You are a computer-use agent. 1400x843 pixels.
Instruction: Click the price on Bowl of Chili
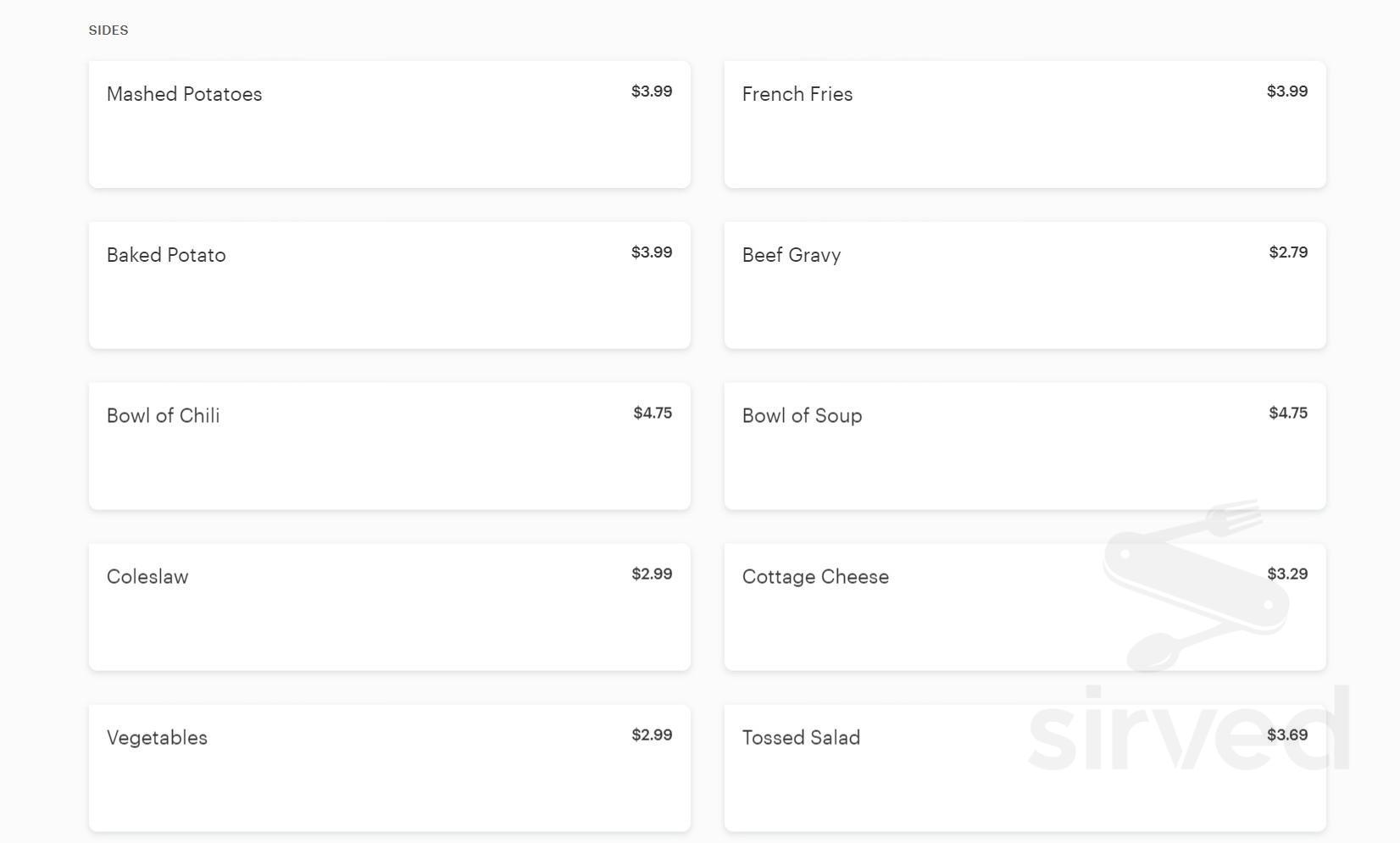point(653,413)
